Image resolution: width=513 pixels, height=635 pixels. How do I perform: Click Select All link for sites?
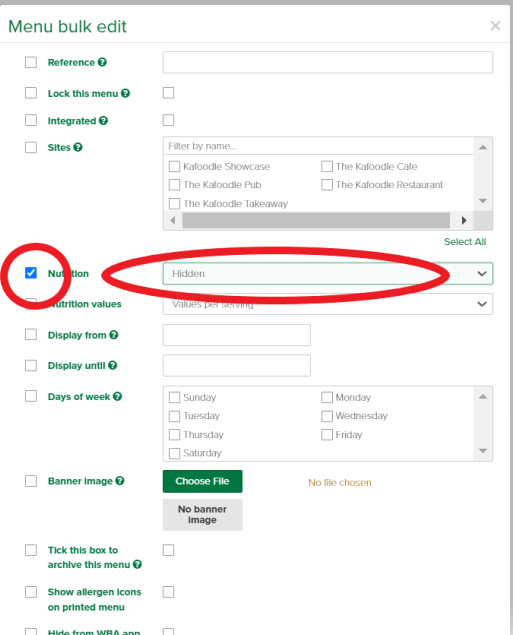click(465, 241)
